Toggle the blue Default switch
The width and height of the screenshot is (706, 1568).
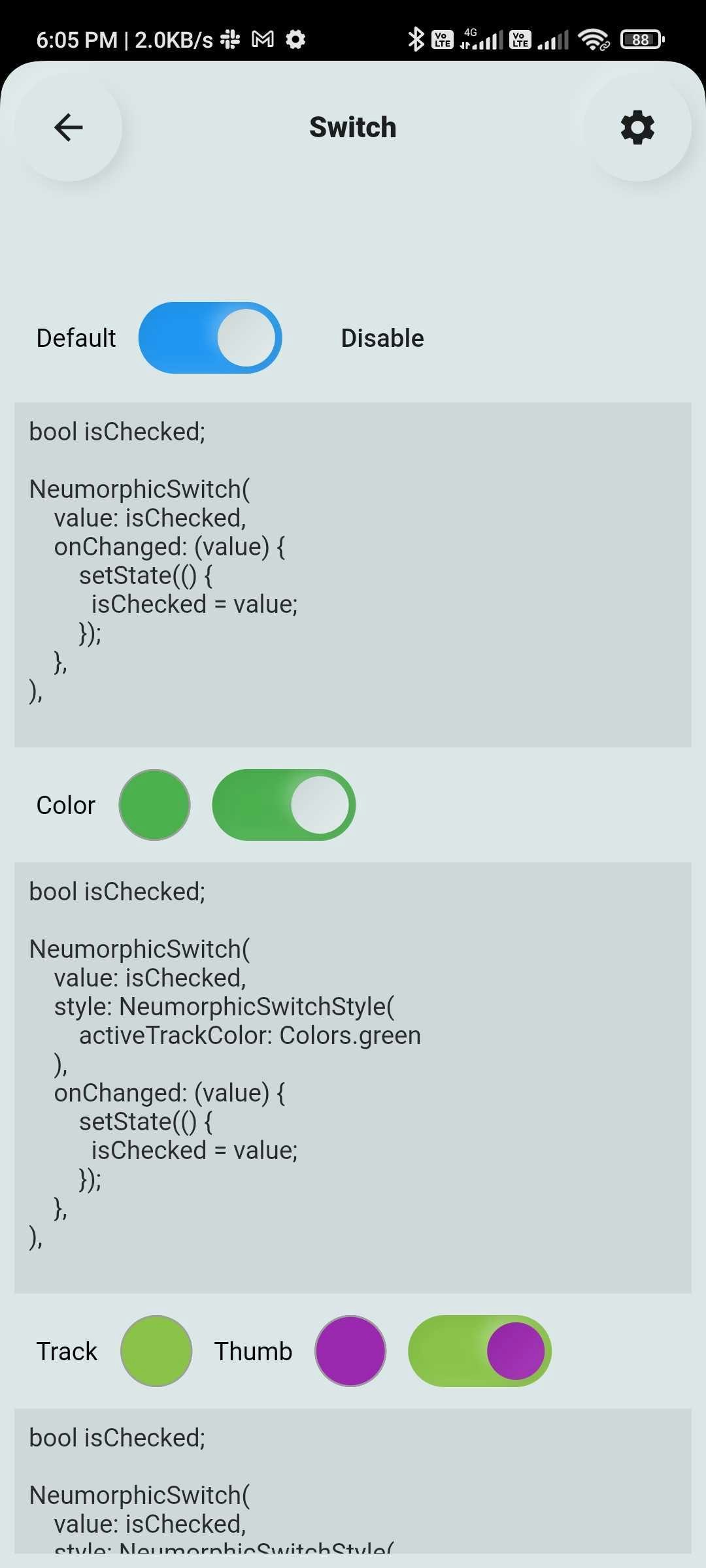pos(210,338)
